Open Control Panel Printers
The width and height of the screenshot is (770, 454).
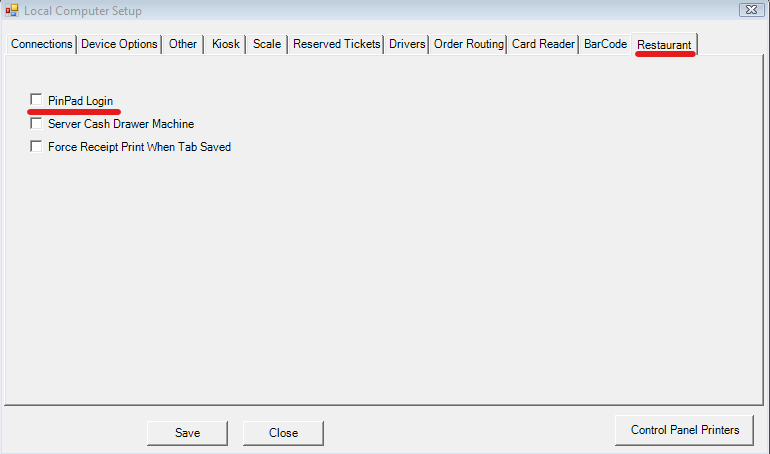pos(685,430)
